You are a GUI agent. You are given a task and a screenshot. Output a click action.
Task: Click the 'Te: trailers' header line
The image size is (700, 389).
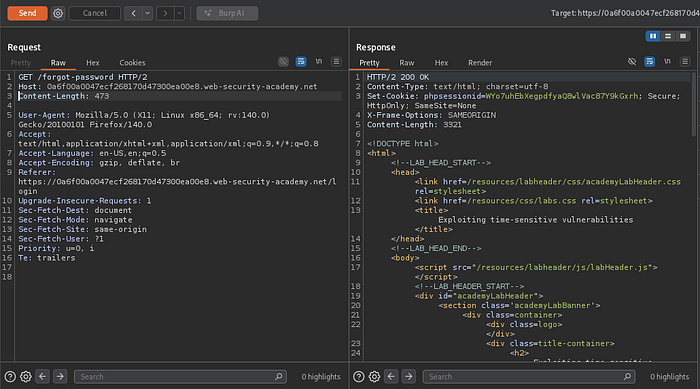pos(47,258)
